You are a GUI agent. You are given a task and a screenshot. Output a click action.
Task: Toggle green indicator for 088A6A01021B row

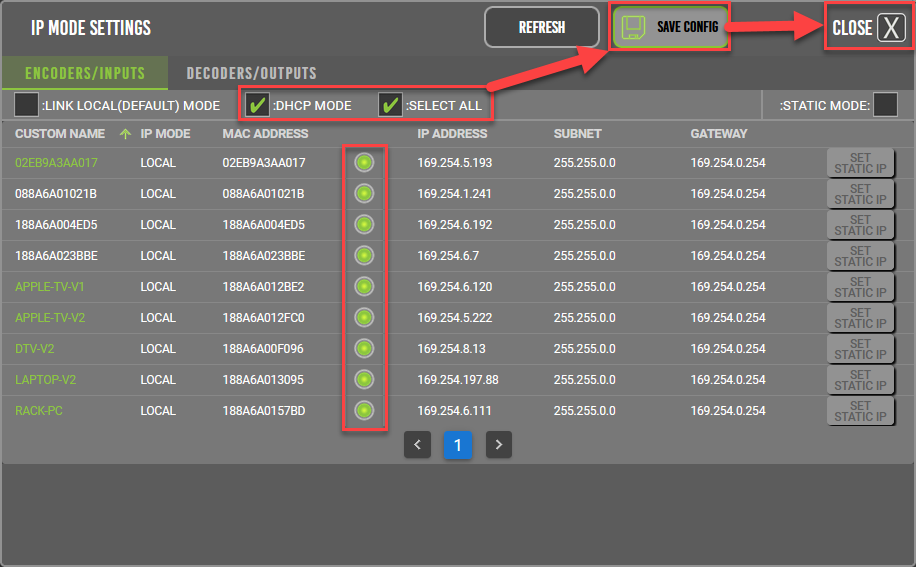[x=364, y=193]
